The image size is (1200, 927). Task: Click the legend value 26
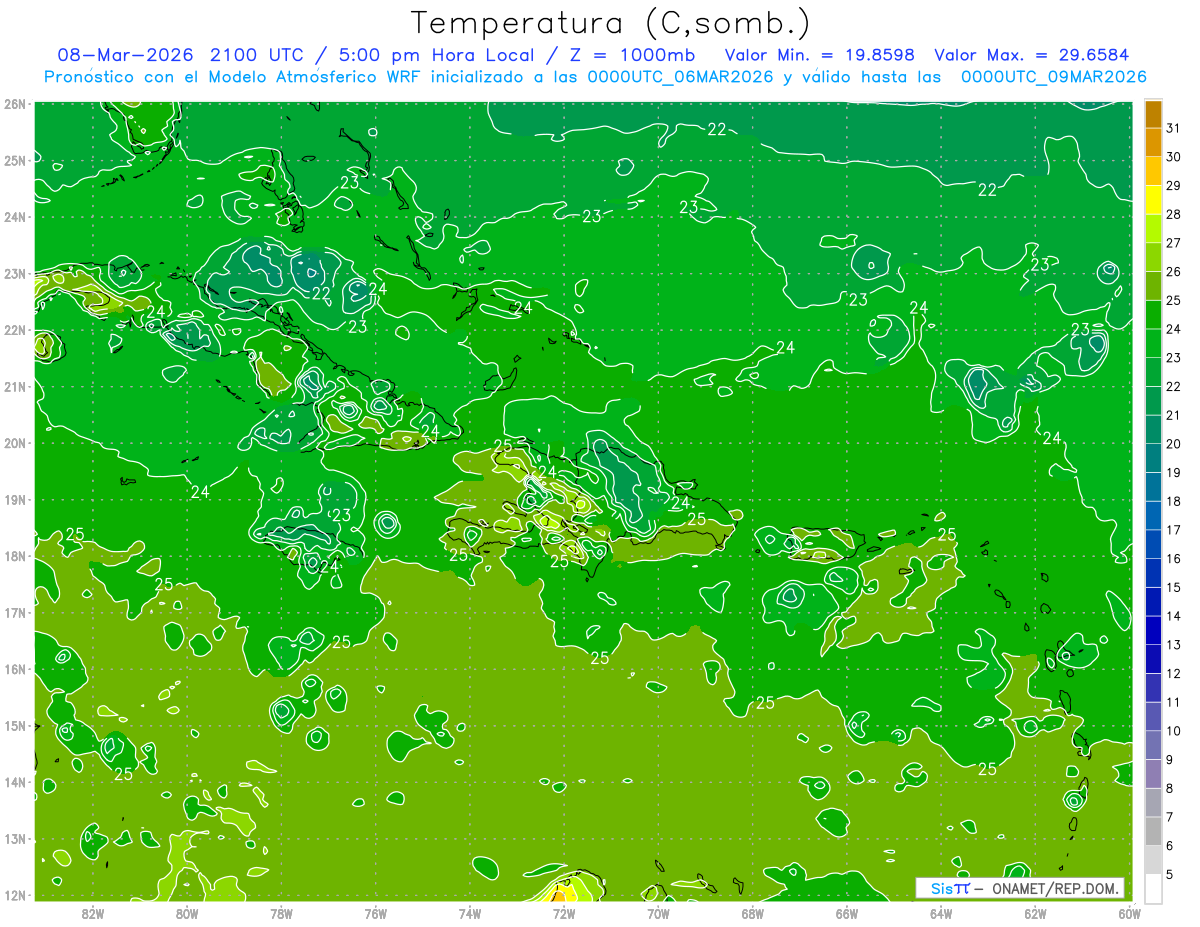point(1174,272)
